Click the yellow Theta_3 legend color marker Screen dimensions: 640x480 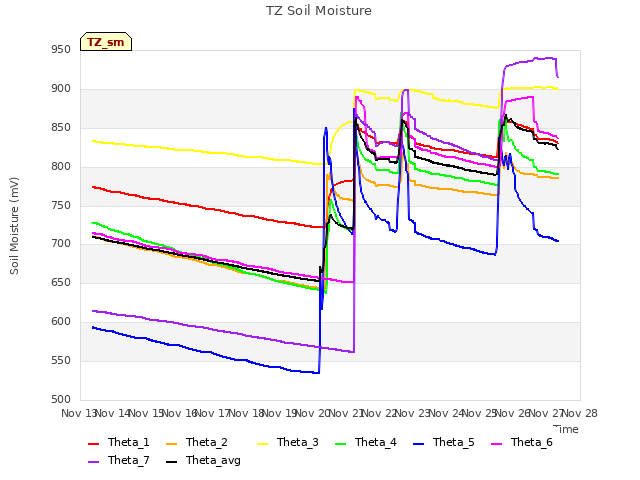pyautogui.click(x=262, y=444)
